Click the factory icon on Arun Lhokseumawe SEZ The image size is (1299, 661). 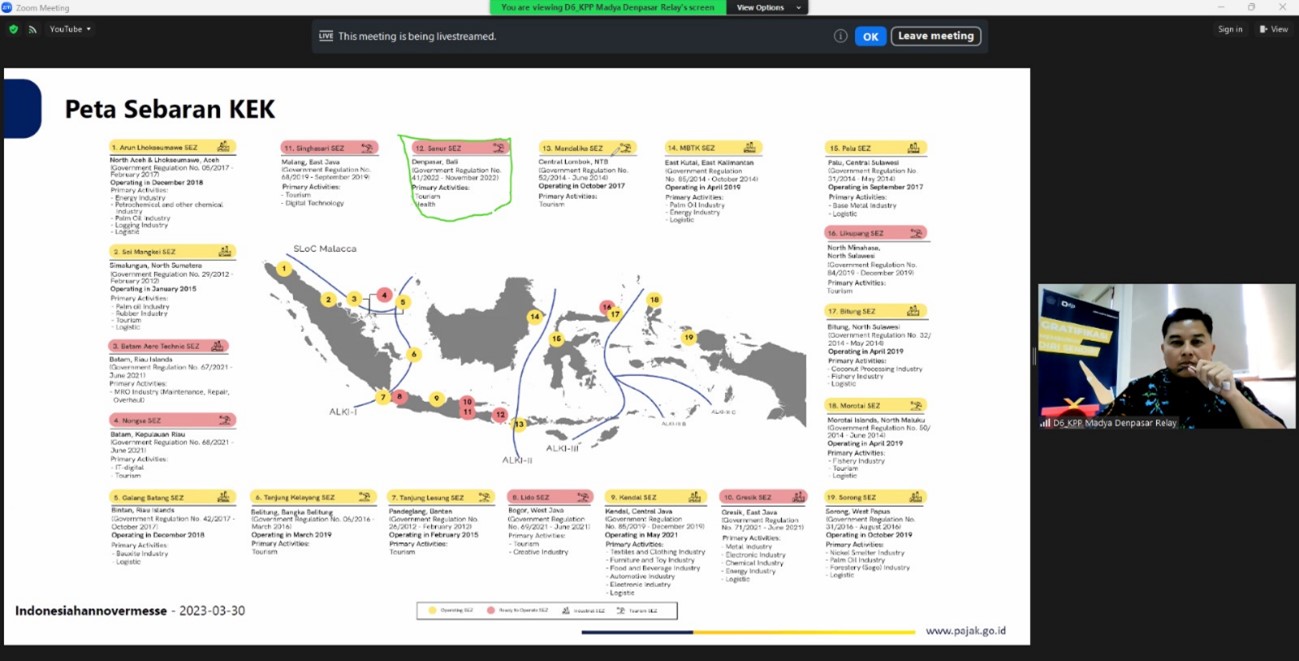tap(223, 147)
